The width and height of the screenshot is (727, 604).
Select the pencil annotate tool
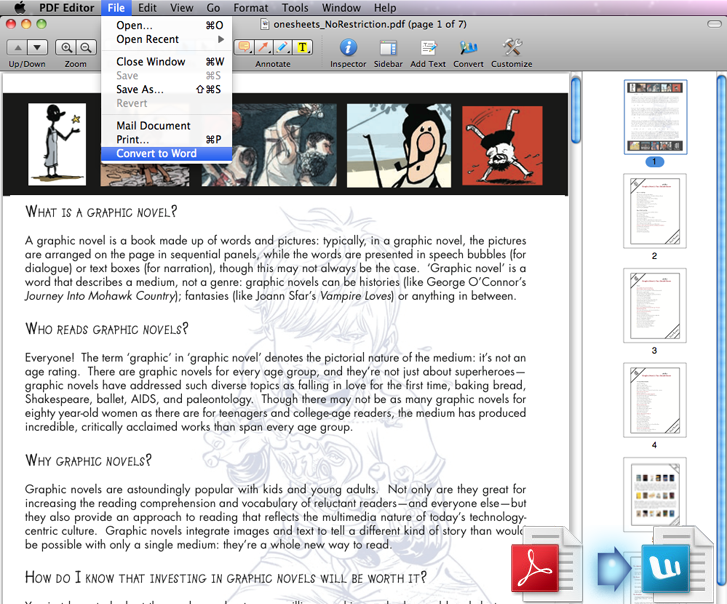coord(283,47)
